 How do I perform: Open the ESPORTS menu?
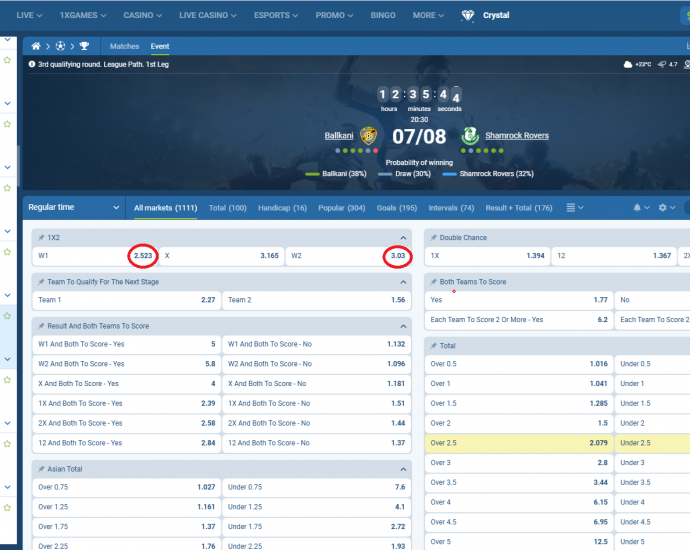(276, 15)
